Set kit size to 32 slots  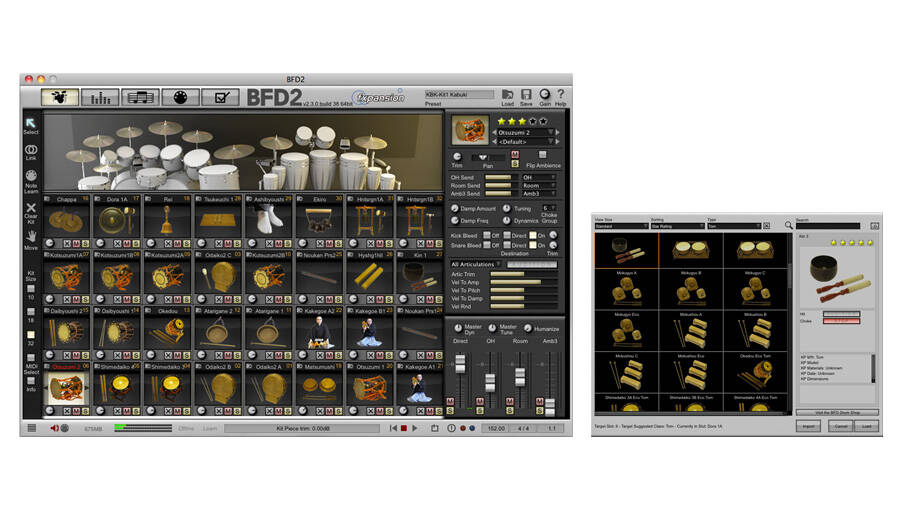pyautogui.click(x=31, y=335)
